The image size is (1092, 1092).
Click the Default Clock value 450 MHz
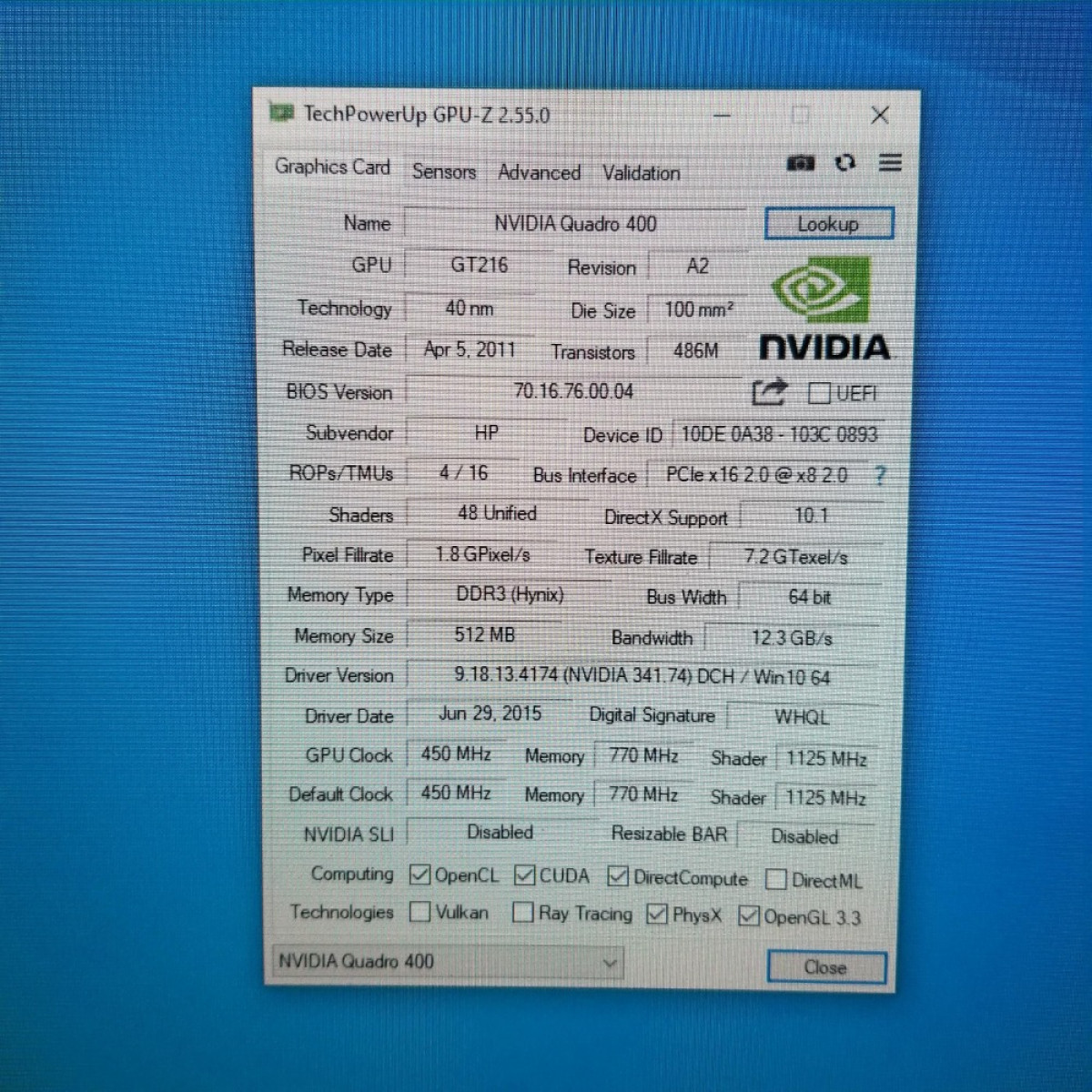[x=456, y=793]
